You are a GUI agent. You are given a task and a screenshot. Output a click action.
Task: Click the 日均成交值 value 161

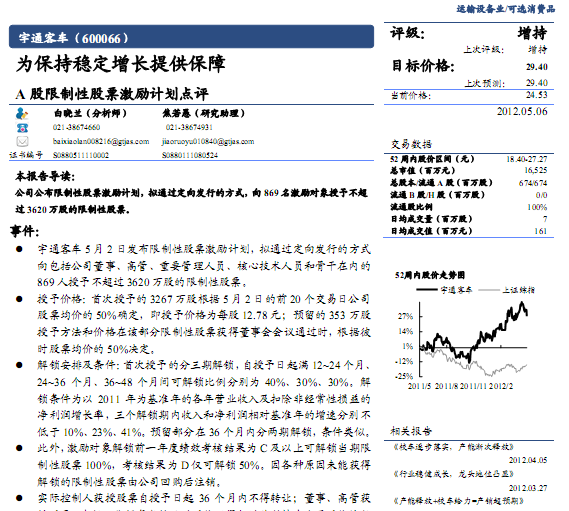tap(541, 231)
